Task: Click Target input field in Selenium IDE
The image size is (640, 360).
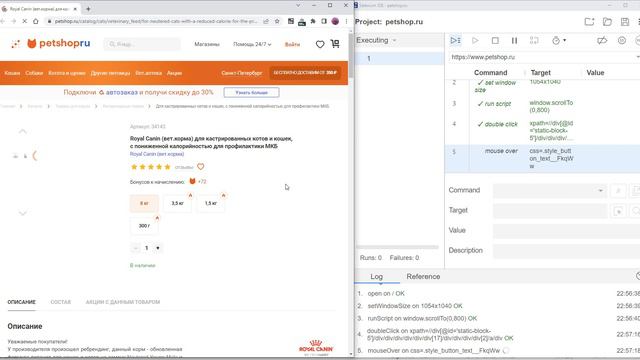Action: tap(550, 211)
